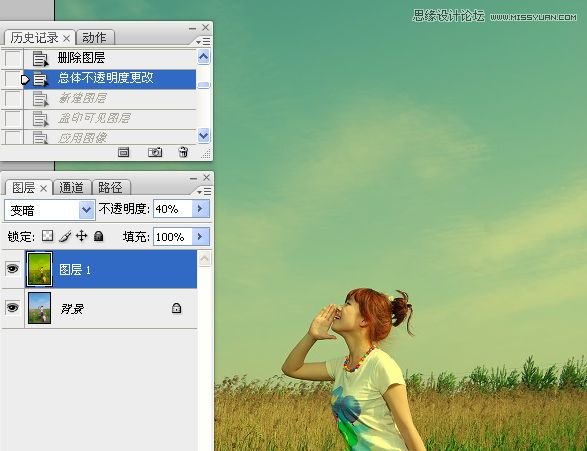The height and width of the screenshot is (451, 587).
Task: Expand the 不透明度 opacity slider arrow
Action: click(200, 208)
